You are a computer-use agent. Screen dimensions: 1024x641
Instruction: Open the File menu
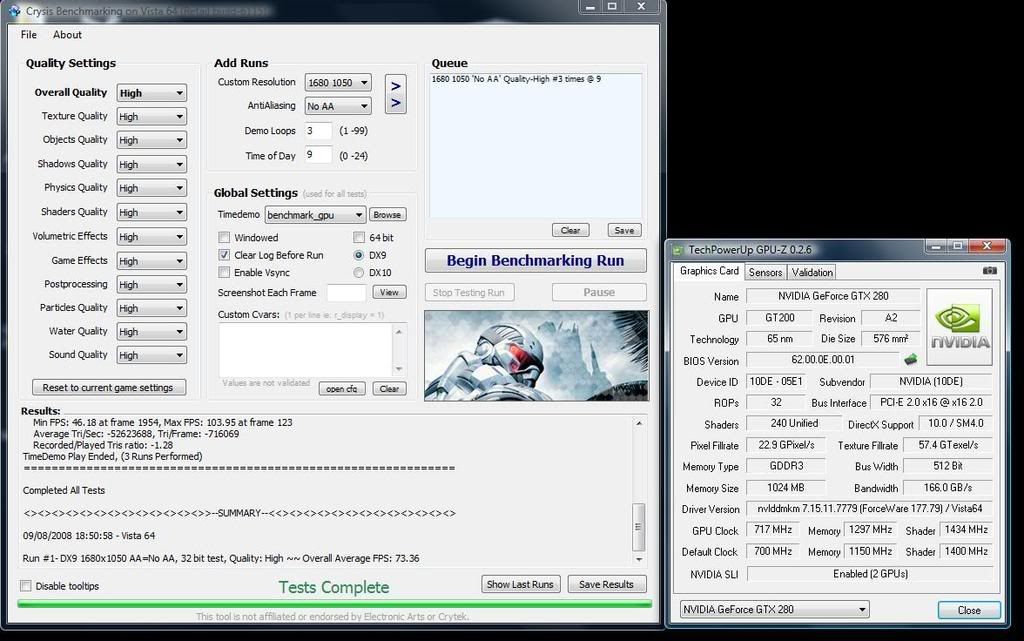(29, 35)
